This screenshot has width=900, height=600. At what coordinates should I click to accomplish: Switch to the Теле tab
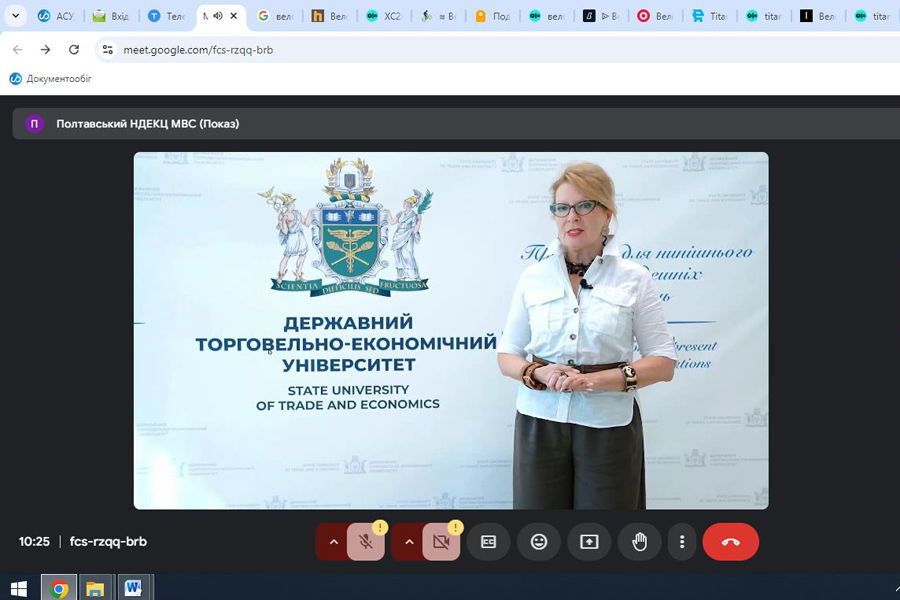(x=166, y=16)
